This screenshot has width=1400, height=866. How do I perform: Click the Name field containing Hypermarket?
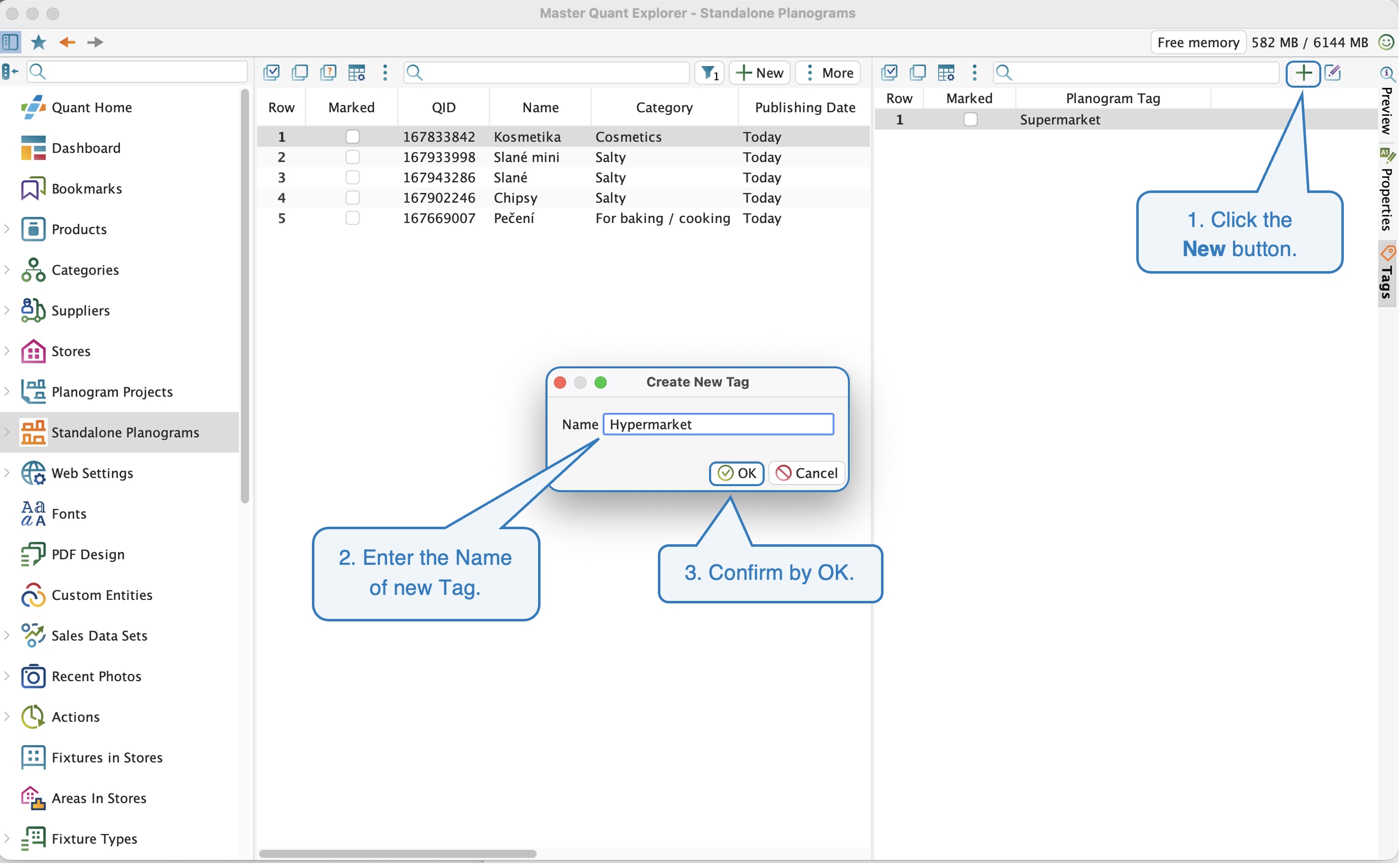pos(719,424)
